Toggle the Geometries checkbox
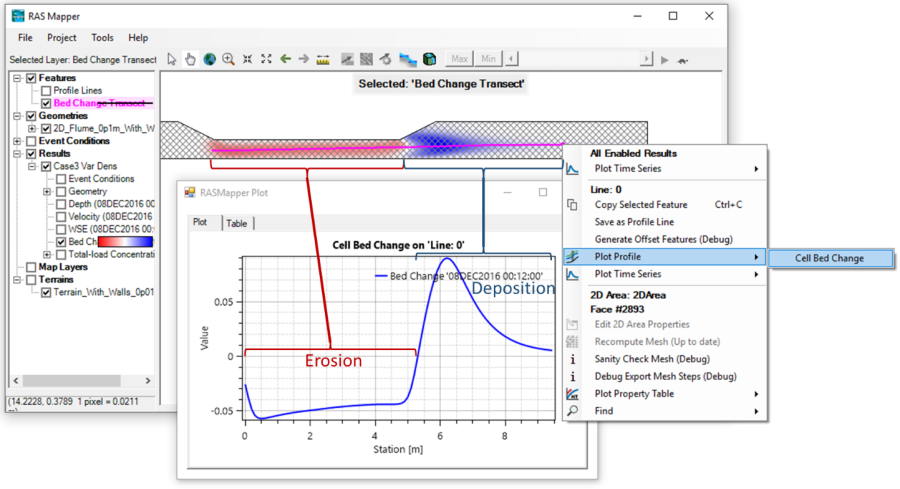 pos(32,116)
